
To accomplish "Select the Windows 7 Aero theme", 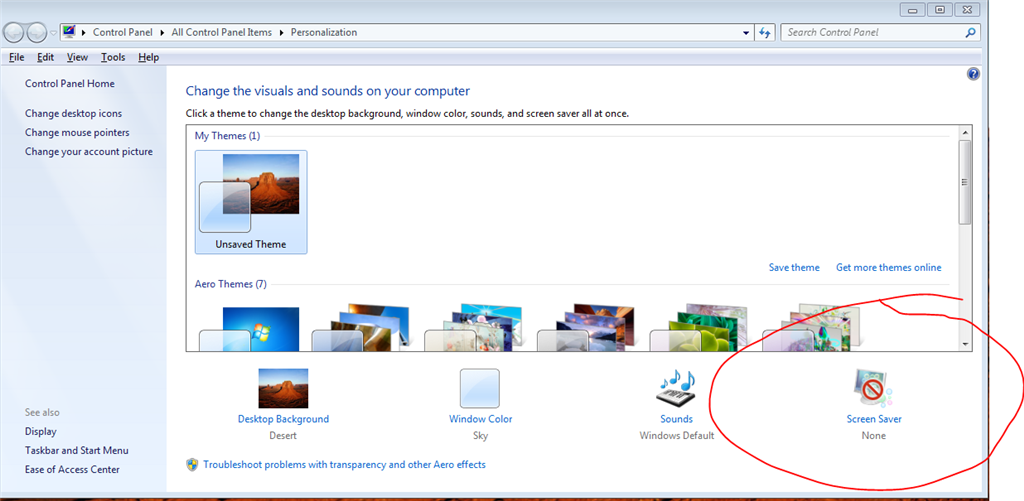I will (x=251, y=329).
